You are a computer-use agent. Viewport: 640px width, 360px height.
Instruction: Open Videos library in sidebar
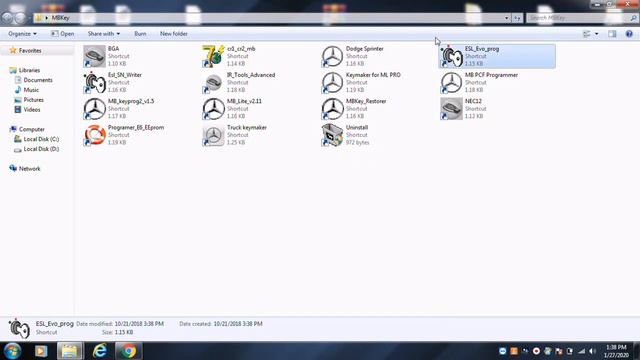32,109
